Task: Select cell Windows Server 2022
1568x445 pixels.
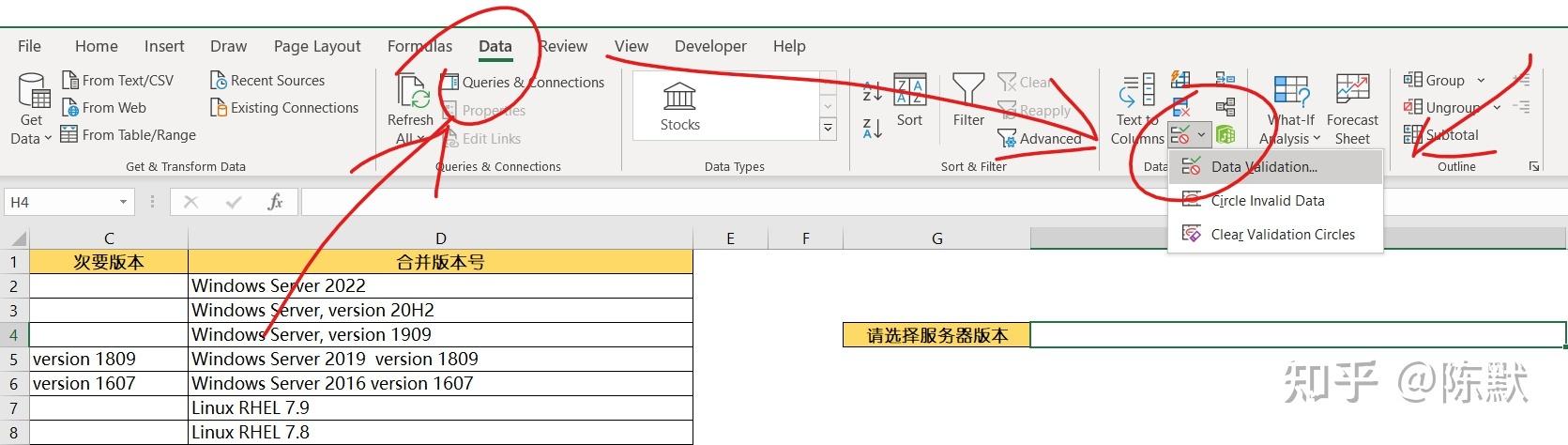Action: point(441,285)
